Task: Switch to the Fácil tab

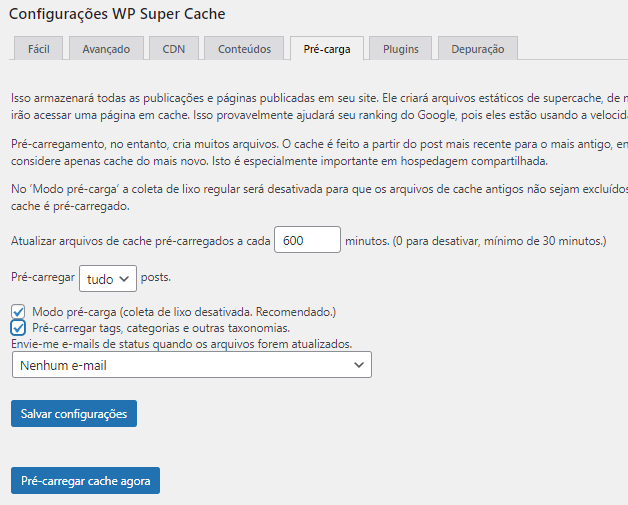Action: pos(39,48)
